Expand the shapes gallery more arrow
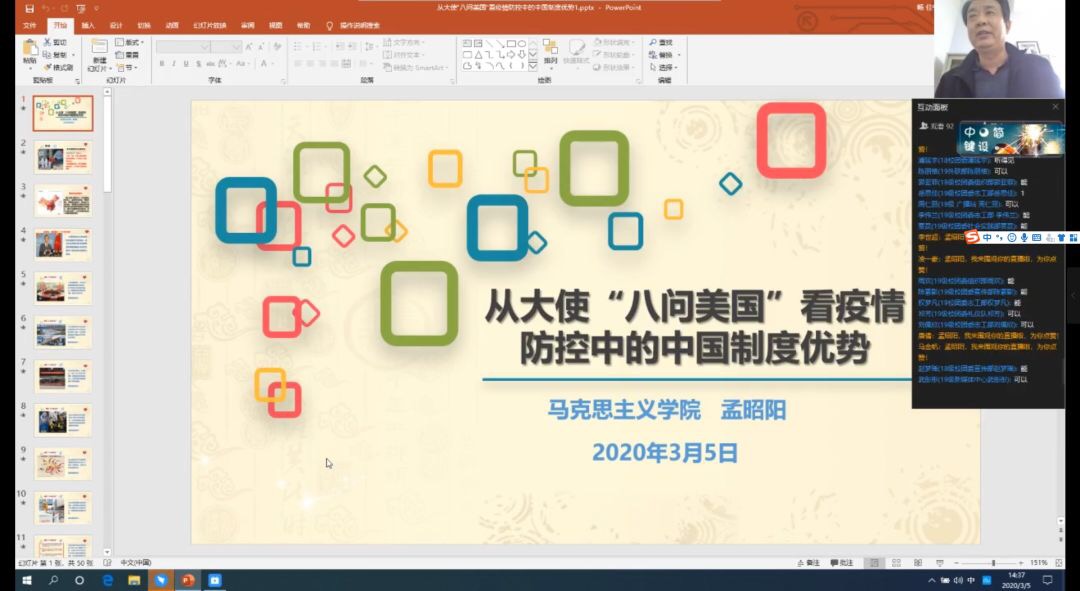1080x591 pixels. [533, 65]
